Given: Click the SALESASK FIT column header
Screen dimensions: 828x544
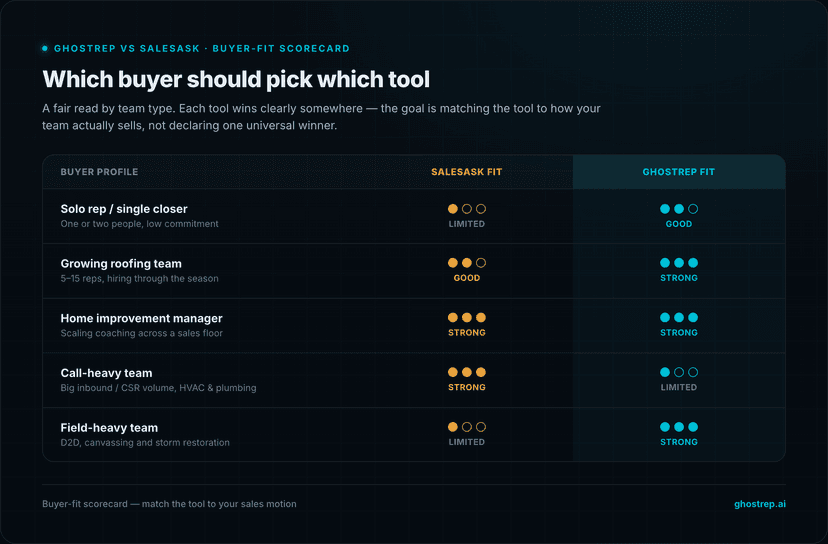Looking at the screenshot, I should coord(466,172).
